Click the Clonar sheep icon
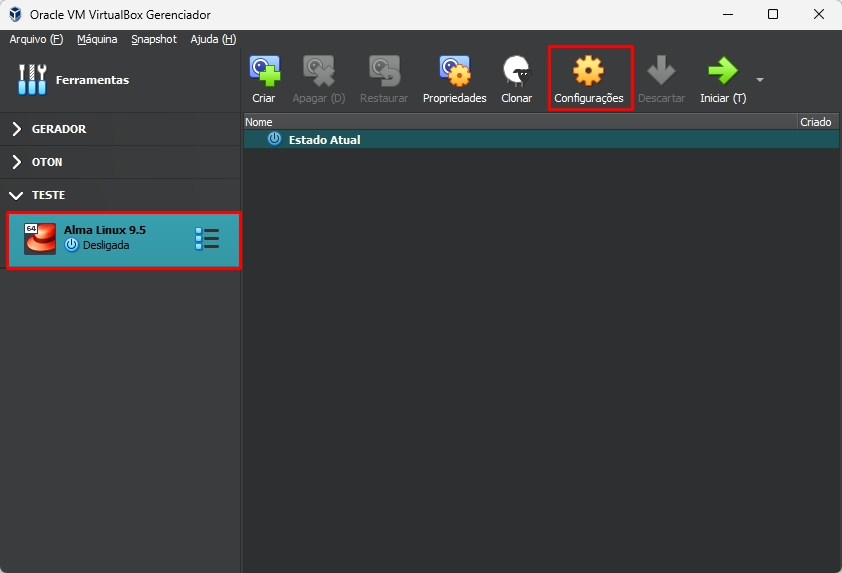 click(517, 71)
